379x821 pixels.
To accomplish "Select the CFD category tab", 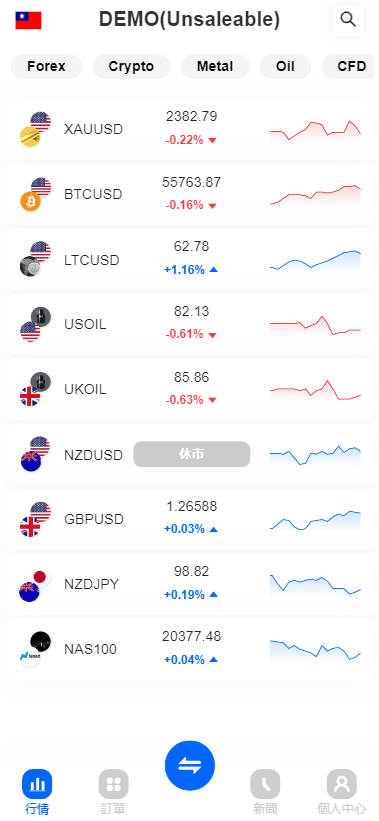I will pos(348,66).
